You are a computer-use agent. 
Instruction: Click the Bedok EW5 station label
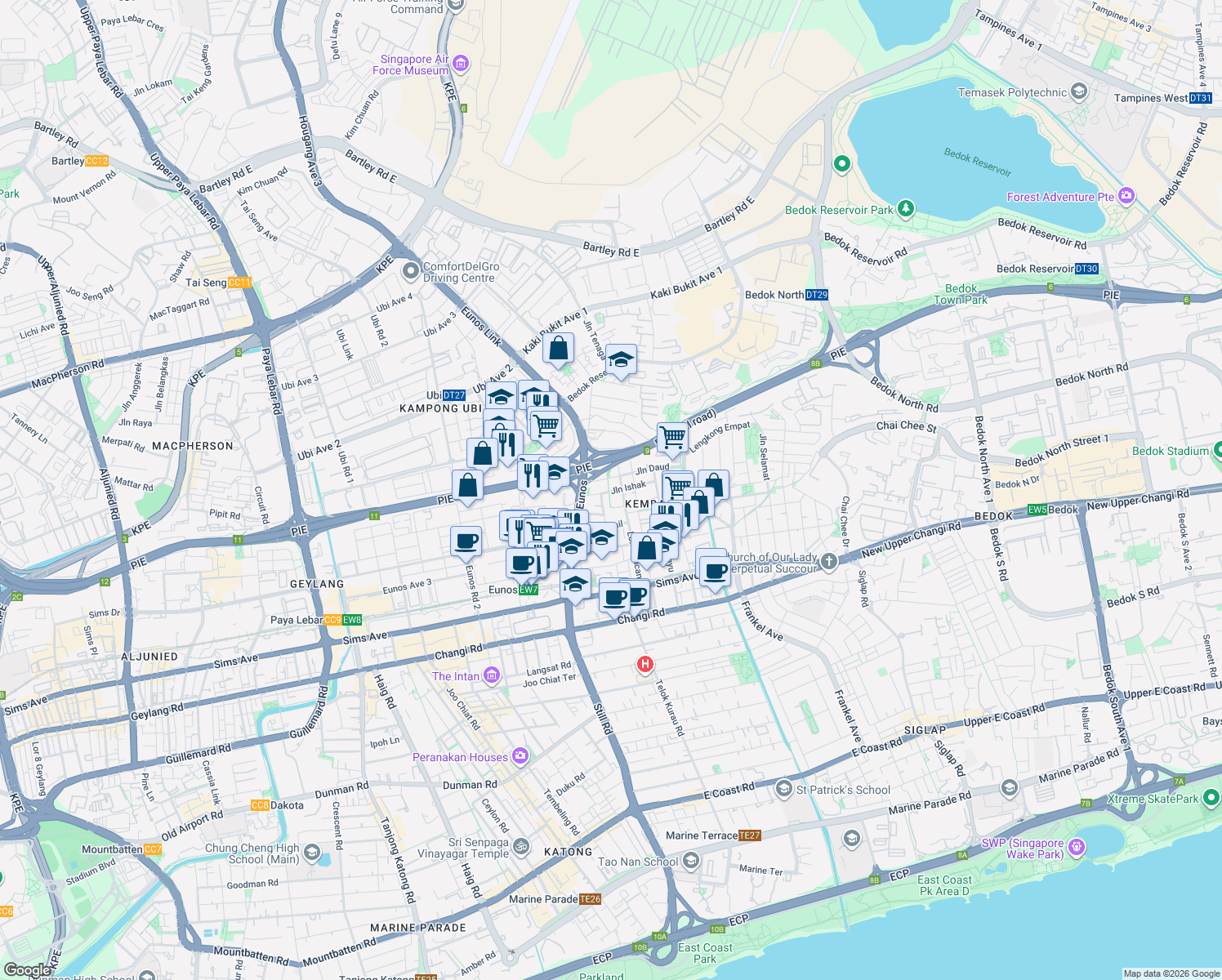(x=1054, y=510)
